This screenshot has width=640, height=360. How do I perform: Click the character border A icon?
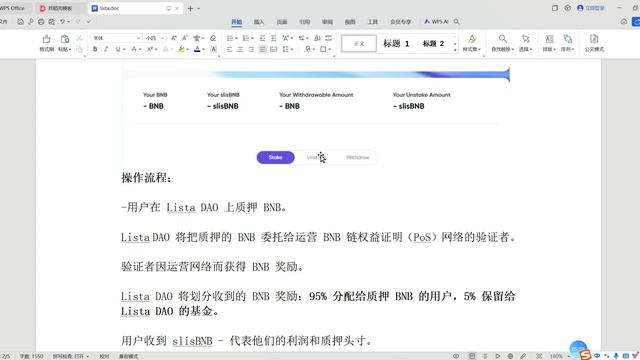[213, 49]
